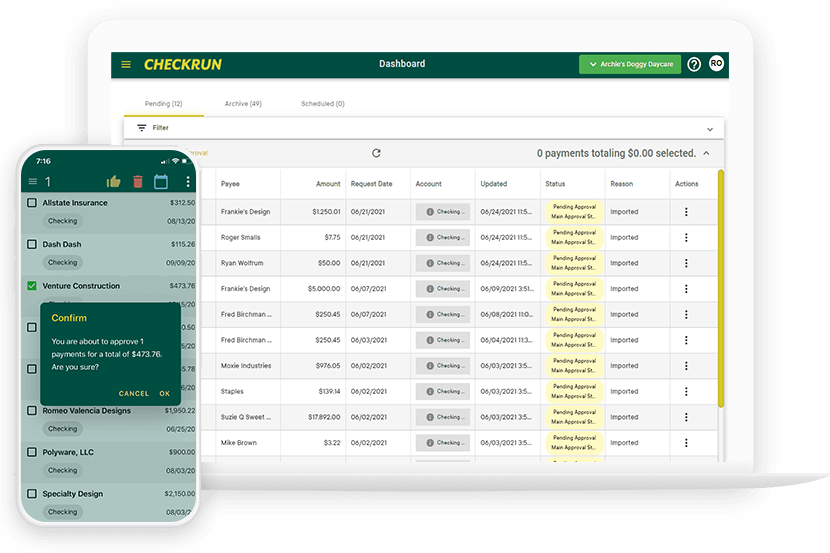Click Checking account info chip for Mike Brown
Viewport: 830px width, 553px height.
coord(443,443)
